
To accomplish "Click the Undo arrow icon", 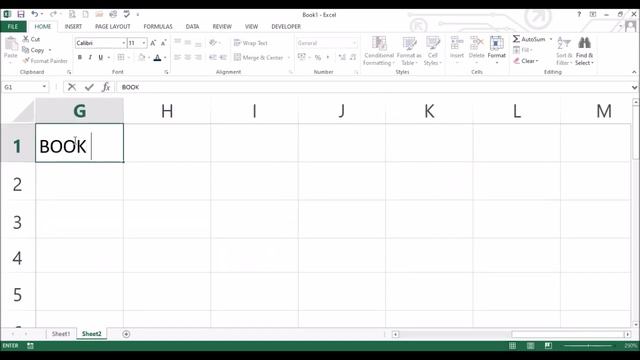I will tap(35, 14).
